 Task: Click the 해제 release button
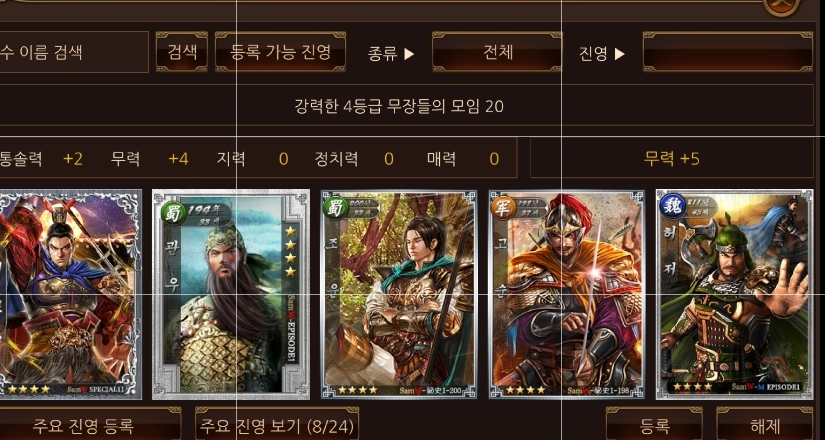(x=765, y=424)
